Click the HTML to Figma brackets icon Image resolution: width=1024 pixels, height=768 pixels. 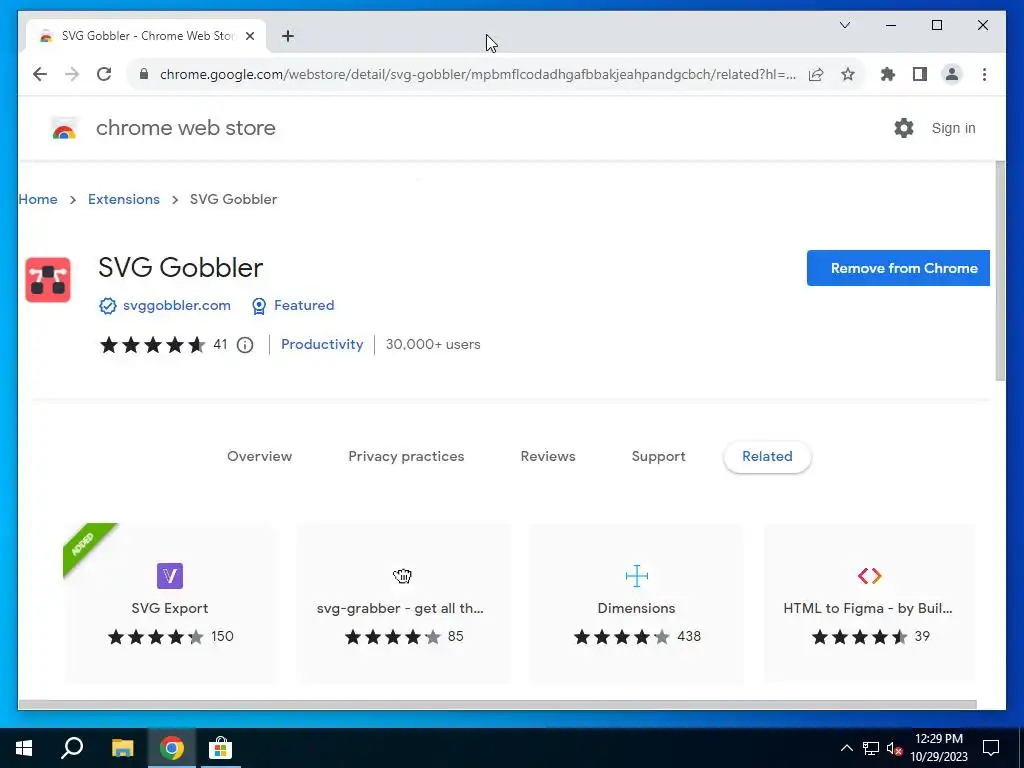pyautogui.click(x=870, y=576)
